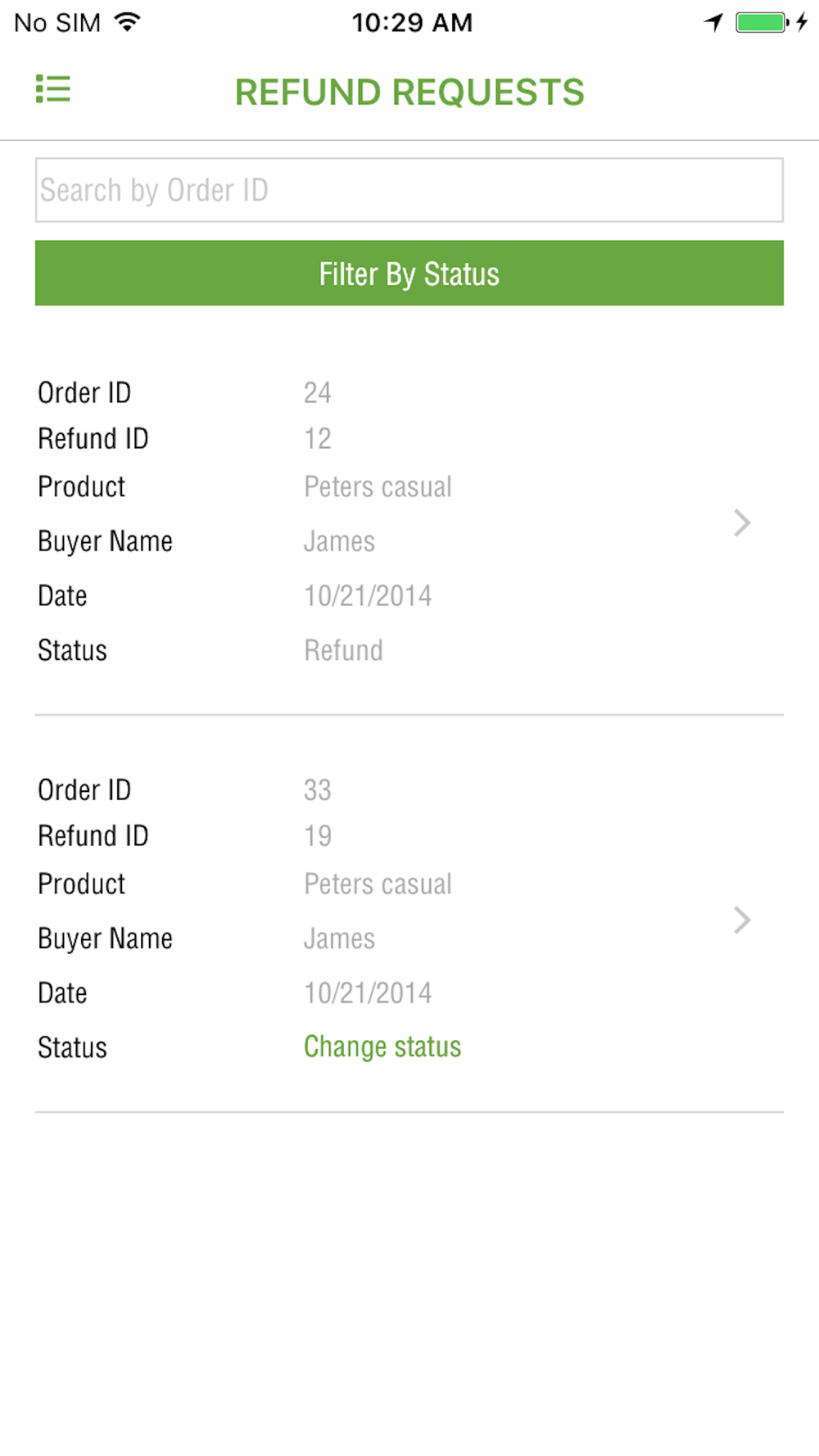Image resolution: width=819 pixels, height=1456 pixels.
Task: Open details chevron for Order ID 33
Action: (x=742, y=920)
